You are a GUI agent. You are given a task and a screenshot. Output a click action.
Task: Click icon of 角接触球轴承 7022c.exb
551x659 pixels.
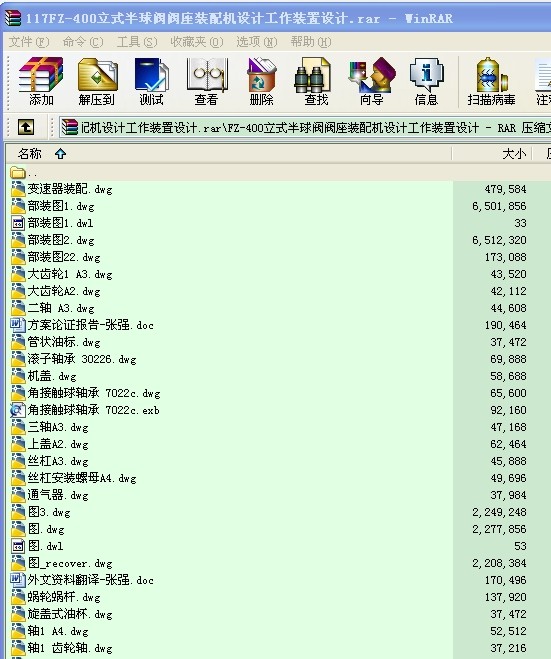(x=18, y=410)
